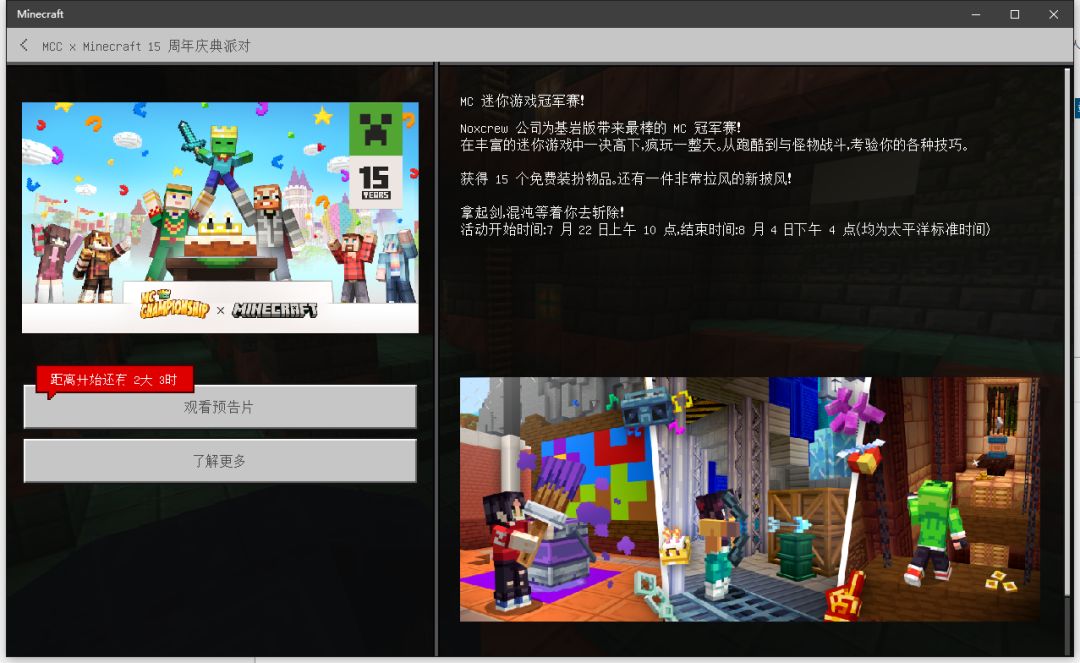Click the line 获得 15 个免费装扮物品
The image size is (1080, 663).
pyautogui.click(x=625, y=179)
